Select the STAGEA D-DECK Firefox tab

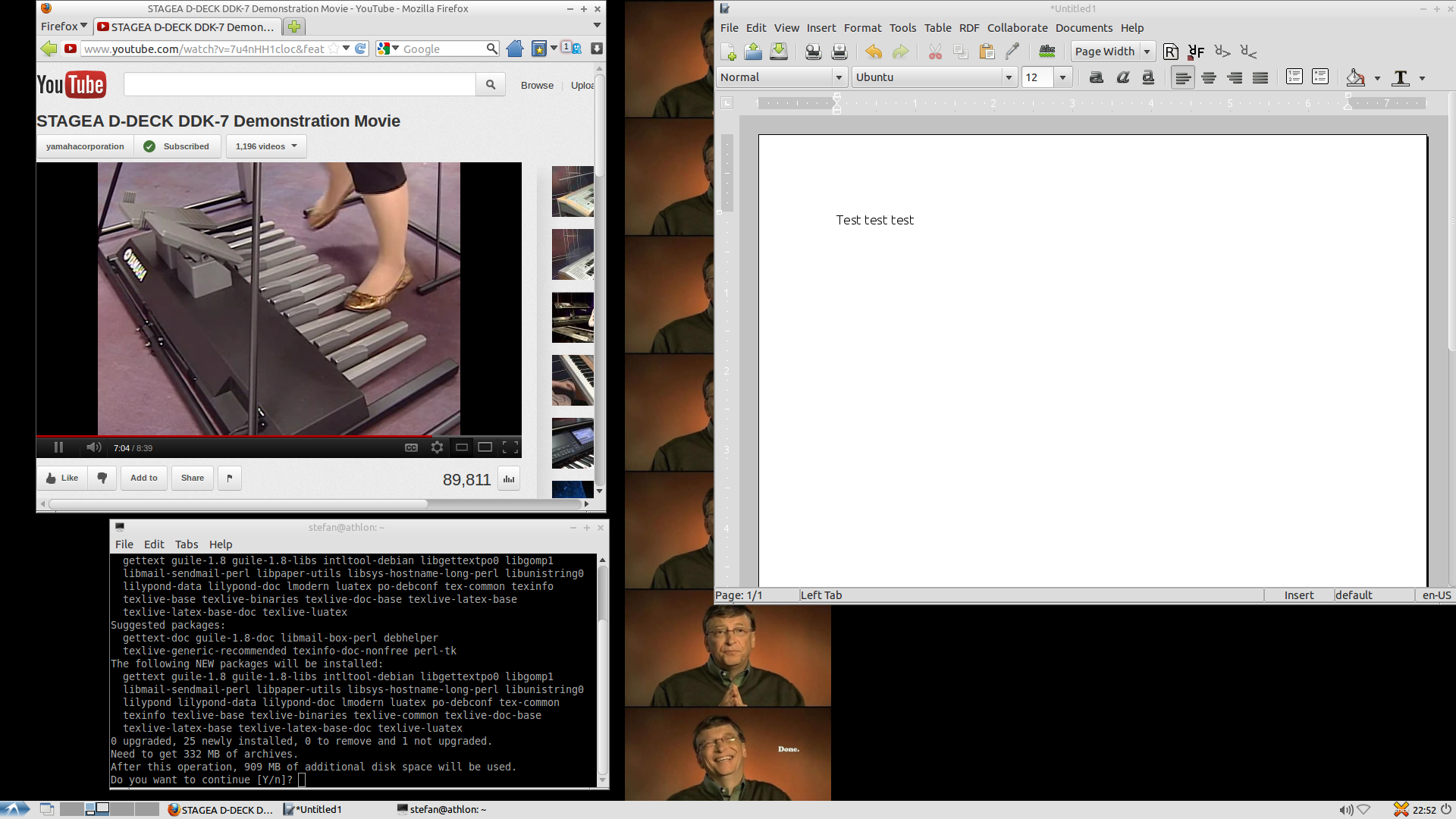[x=187, y=27]
